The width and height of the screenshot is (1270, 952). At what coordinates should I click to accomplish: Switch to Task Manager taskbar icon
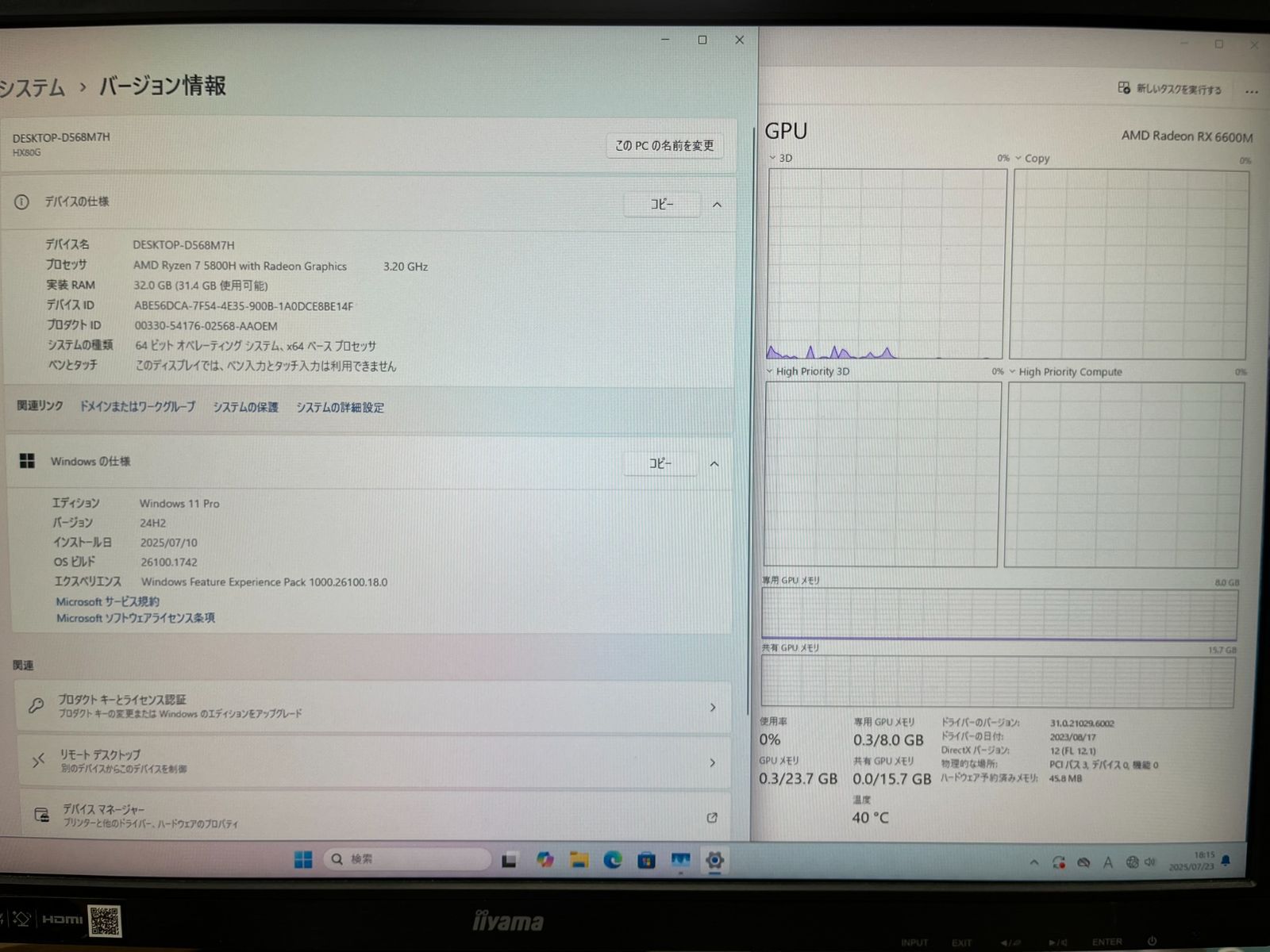(x=680, y=860)
